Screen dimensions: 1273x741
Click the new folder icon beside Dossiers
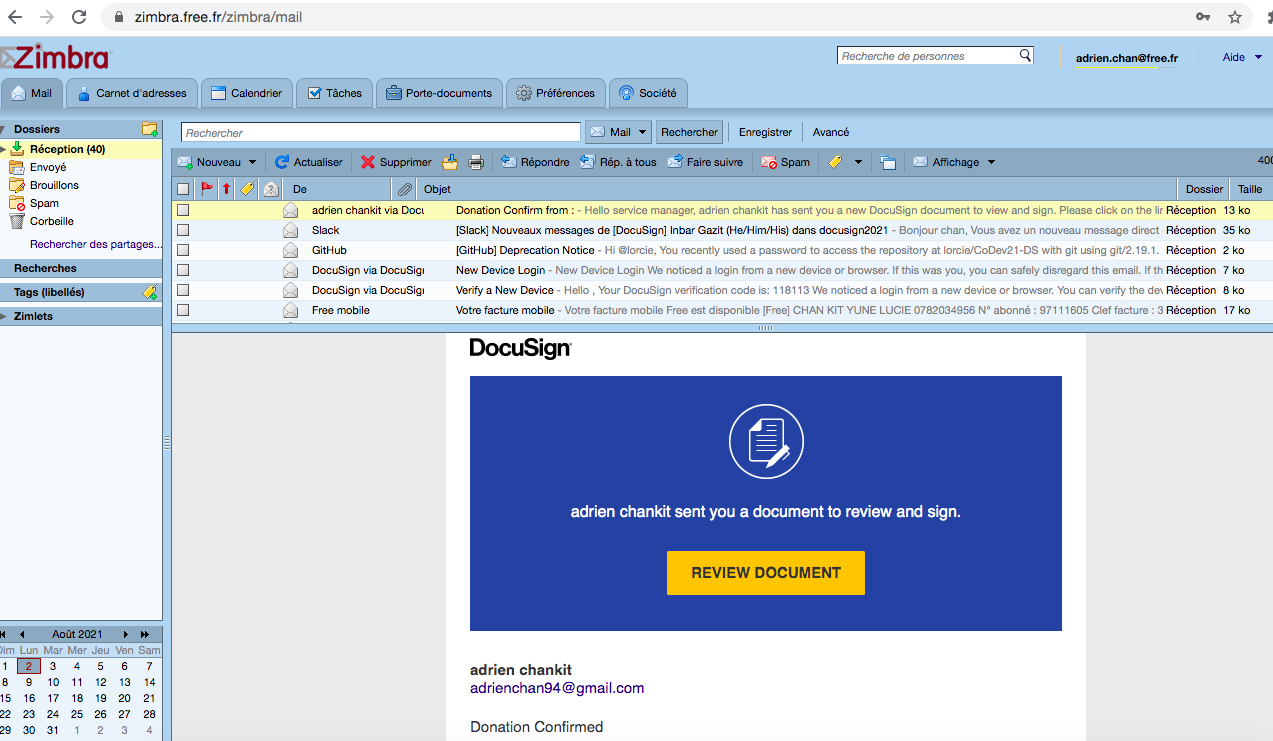click(x=150, y=129)
